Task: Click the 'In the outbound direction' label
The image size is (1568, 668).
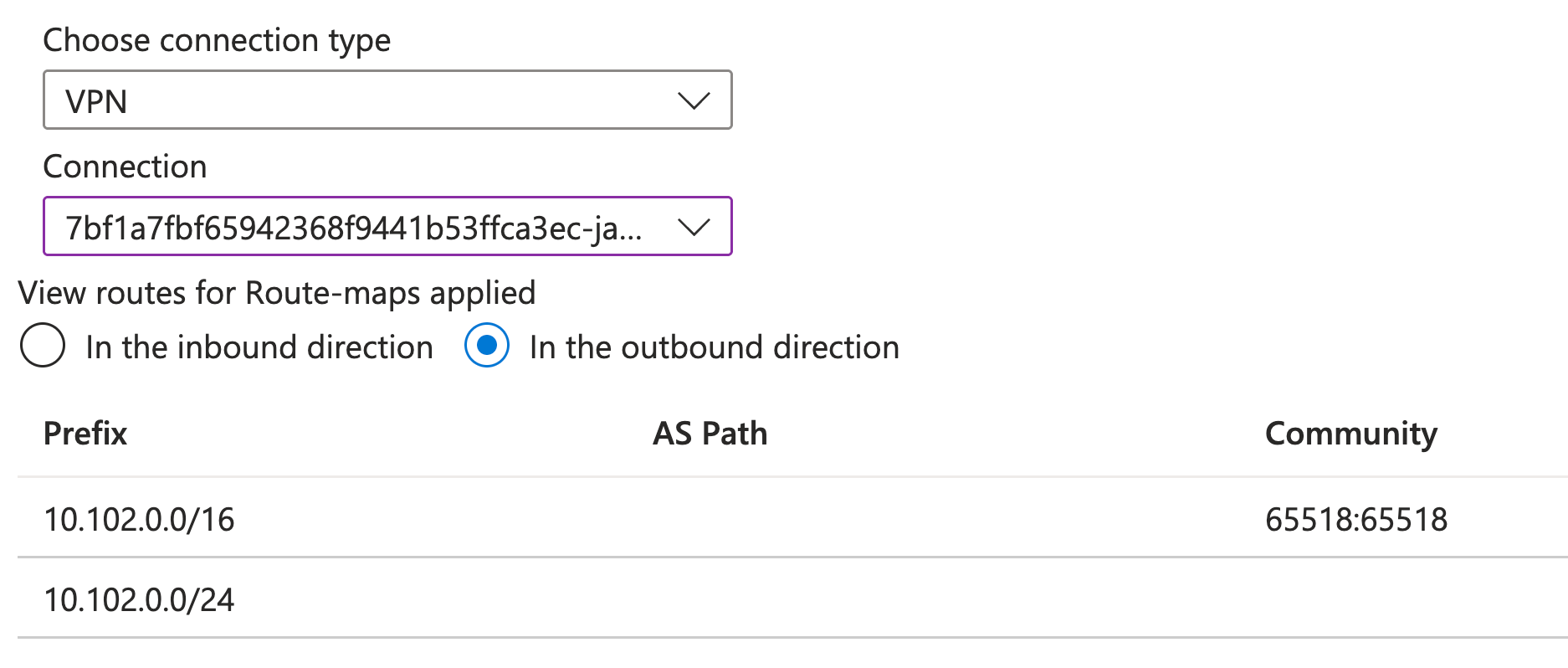Action: point(714,347)
